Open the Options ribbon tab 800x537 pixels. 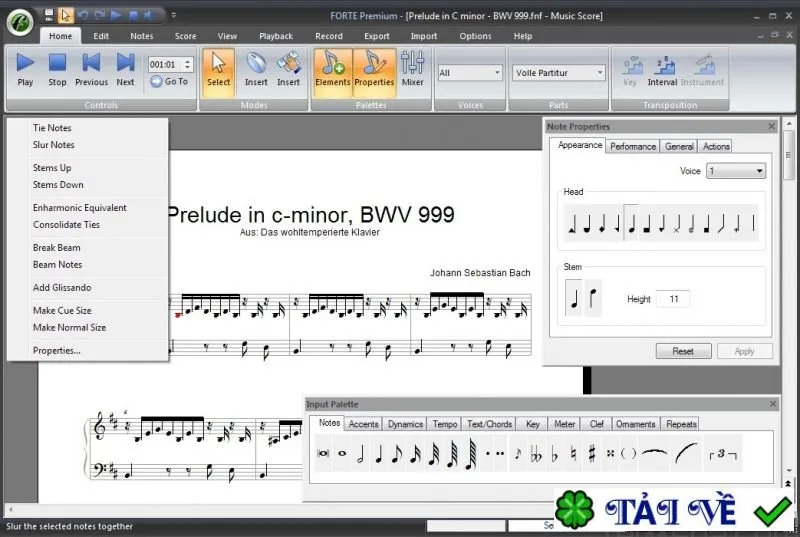pyautogui.click(x=475, y=36)
